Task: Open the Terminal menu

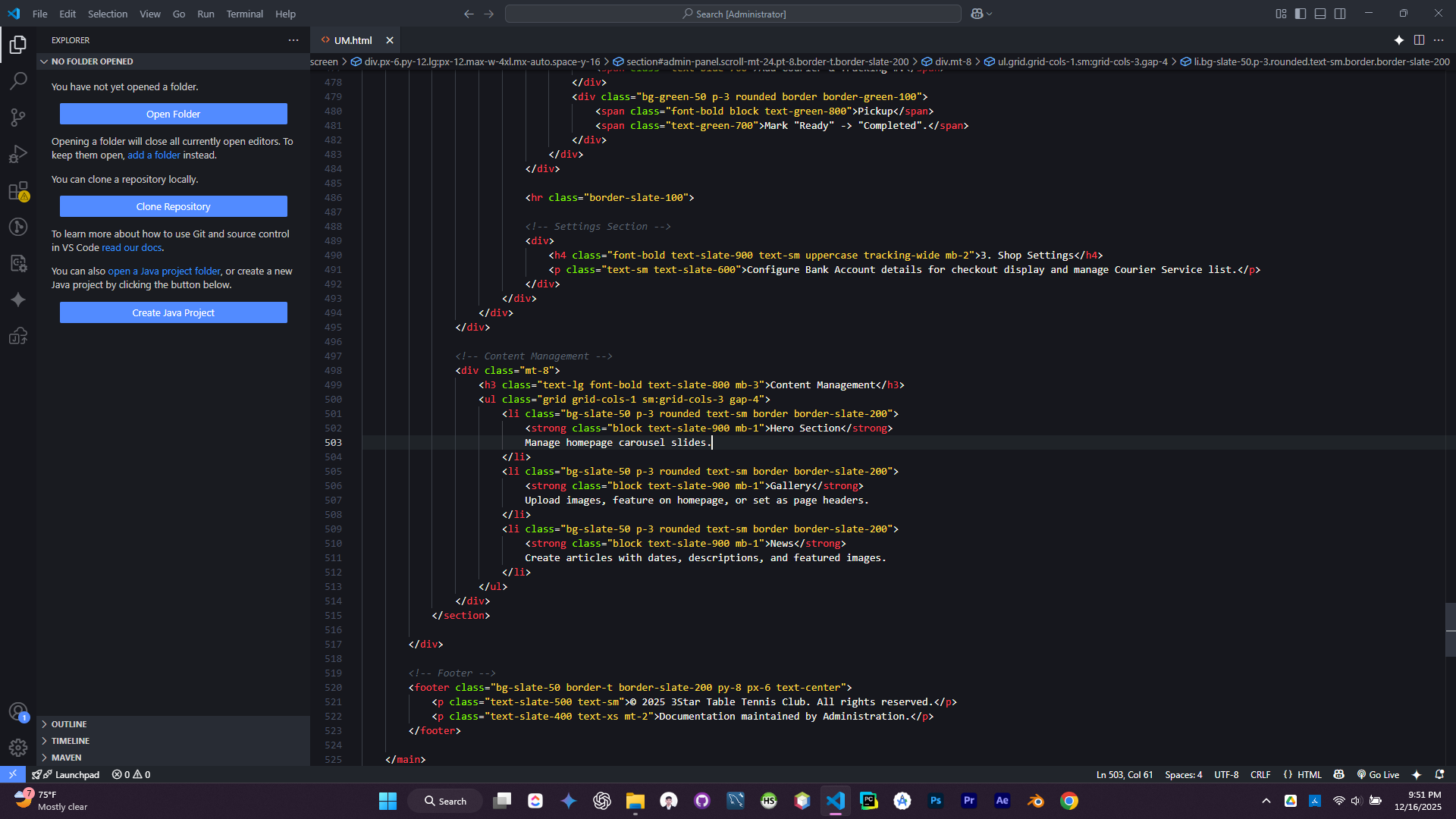Action: pyautogui.click(x=244, y=14)
